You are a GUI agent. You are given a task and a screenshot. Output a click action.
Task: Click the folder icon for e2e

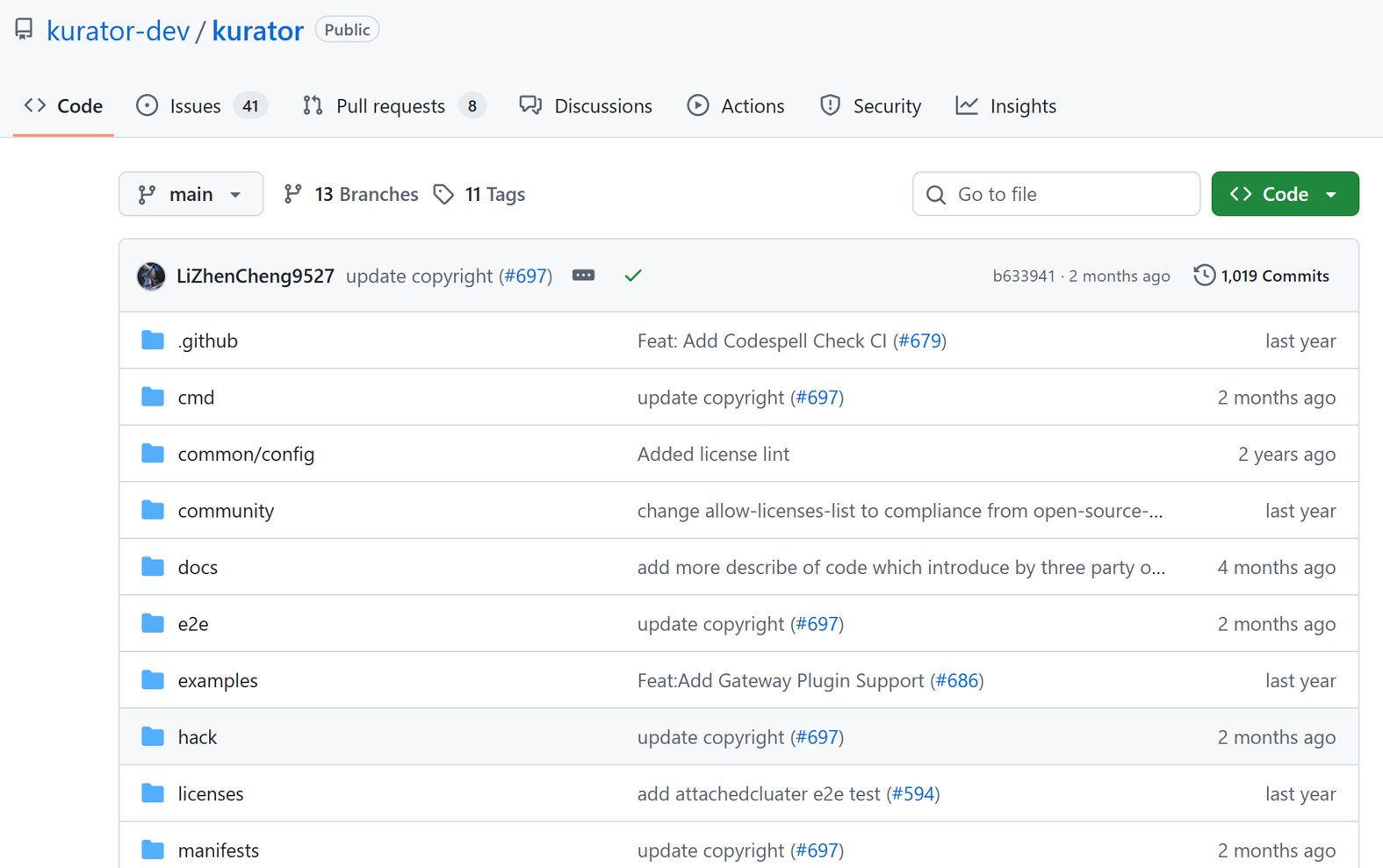(x=153, y=623)
